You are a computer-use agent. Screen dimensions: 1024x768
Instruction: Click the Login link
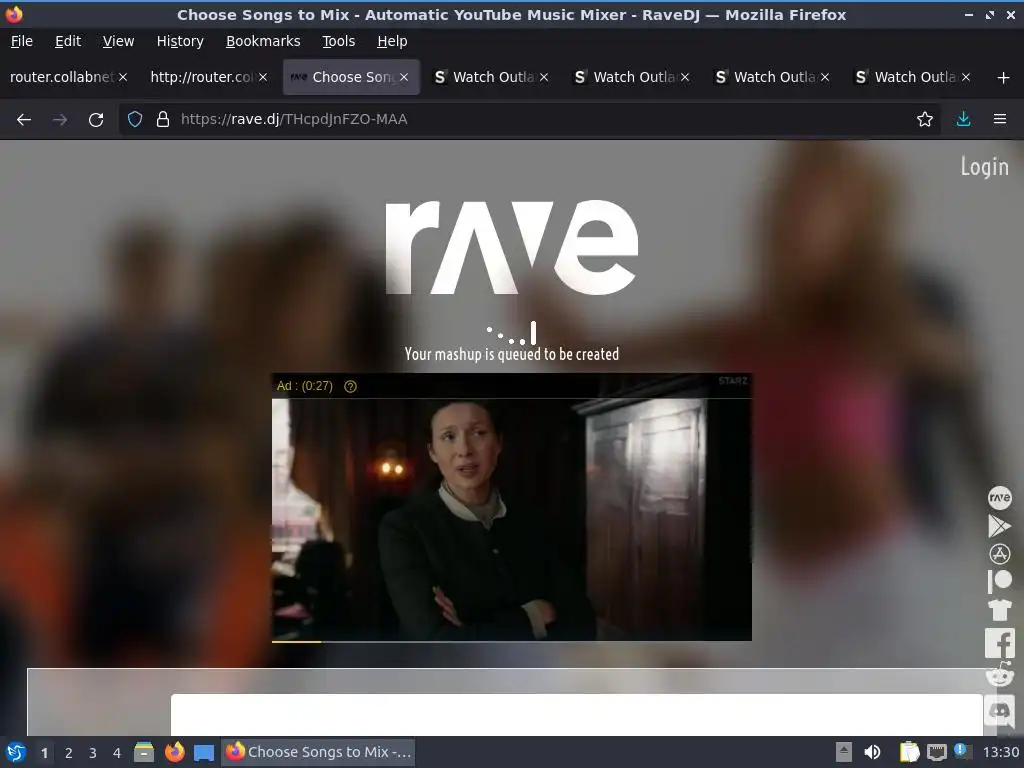pyautogui.click(x=984, y=167)
